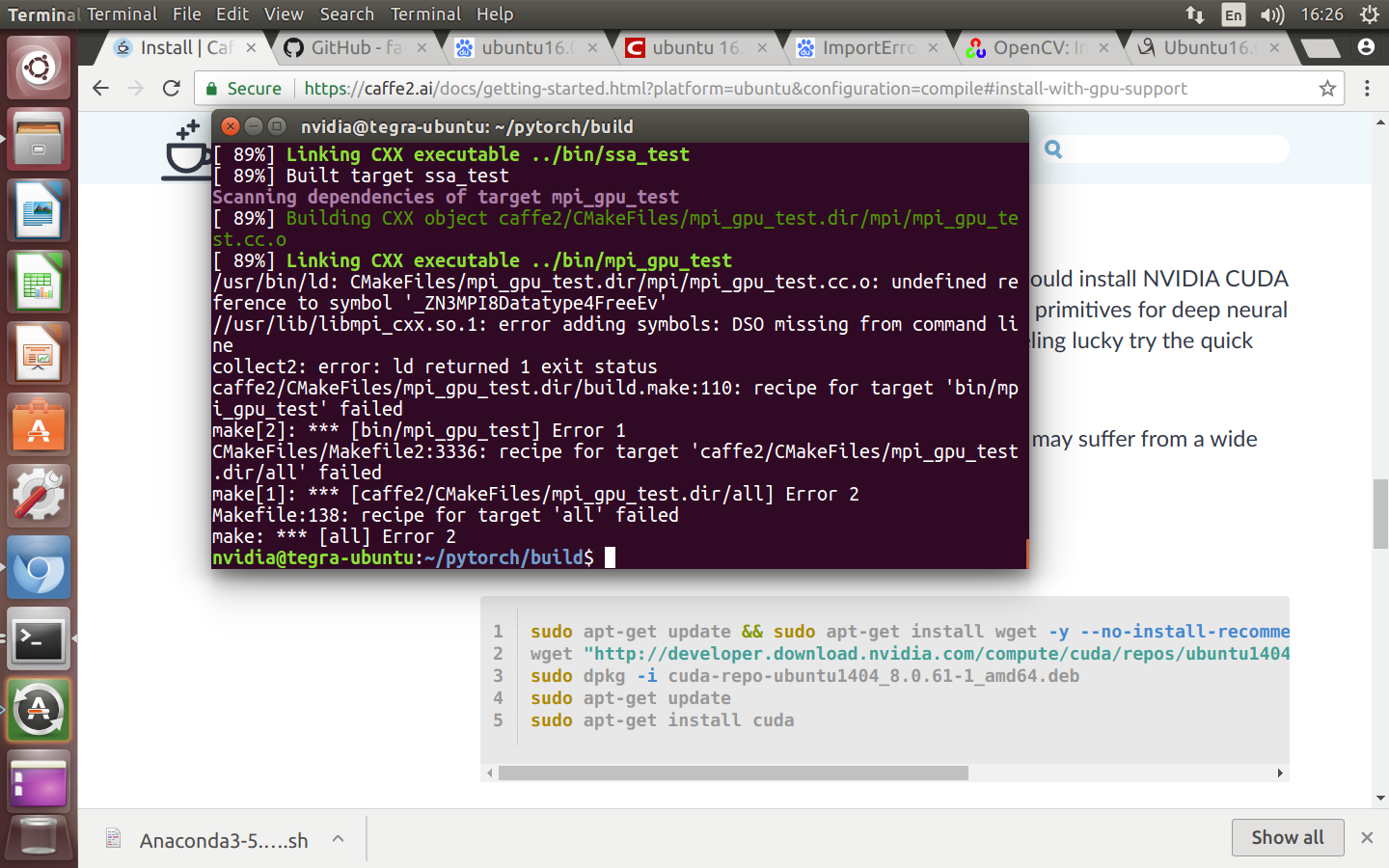
Task: Open the En keyboard layout indicator
Action: (1233, 14)
